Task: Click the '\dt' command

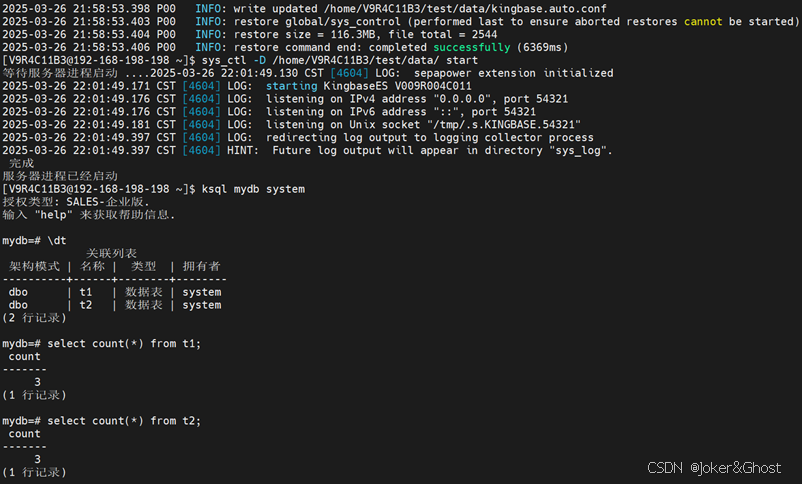Action: point(57,240)
